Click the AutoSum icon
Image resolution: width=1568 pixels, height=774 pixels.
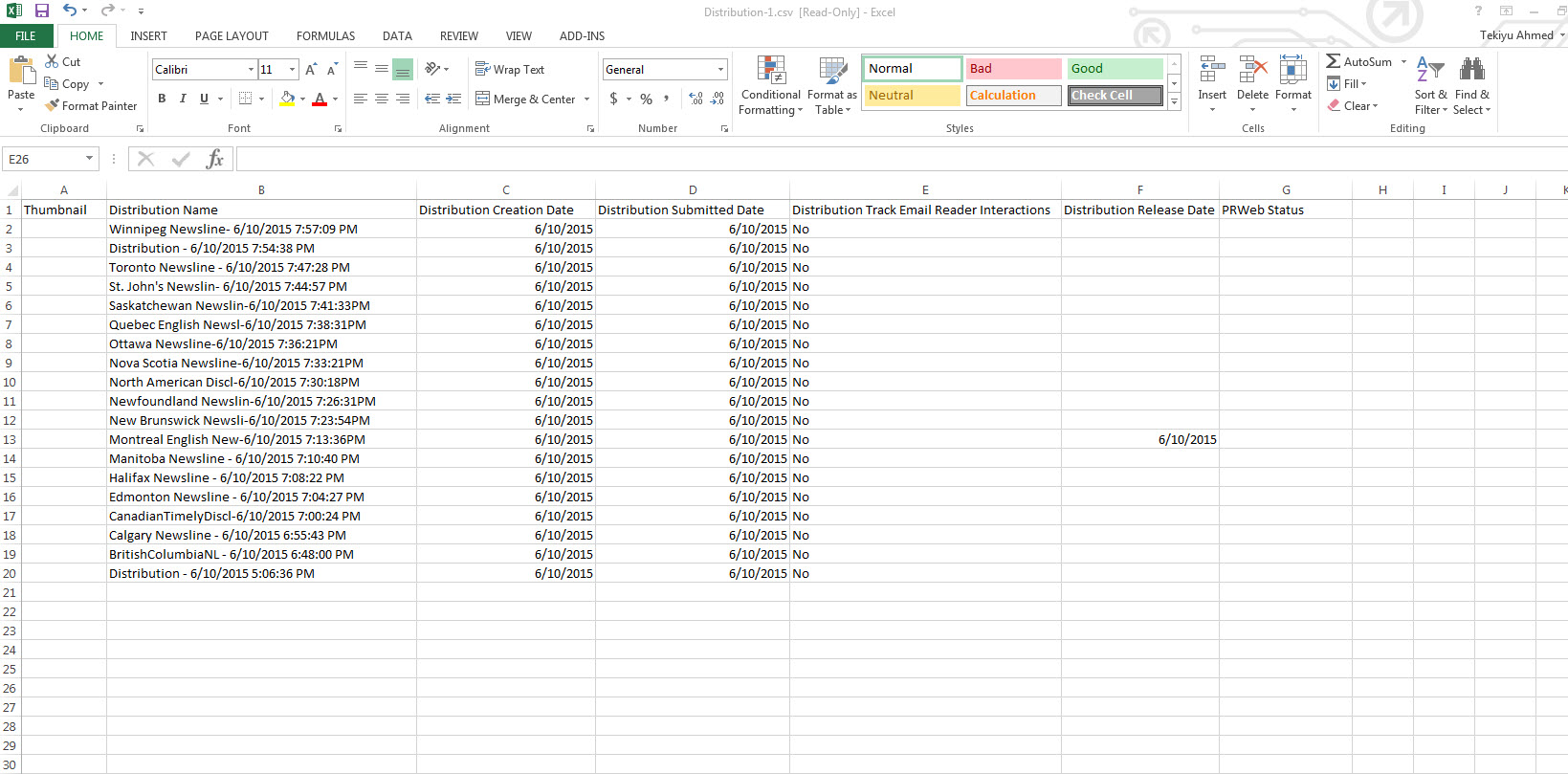coord(1334,61)
